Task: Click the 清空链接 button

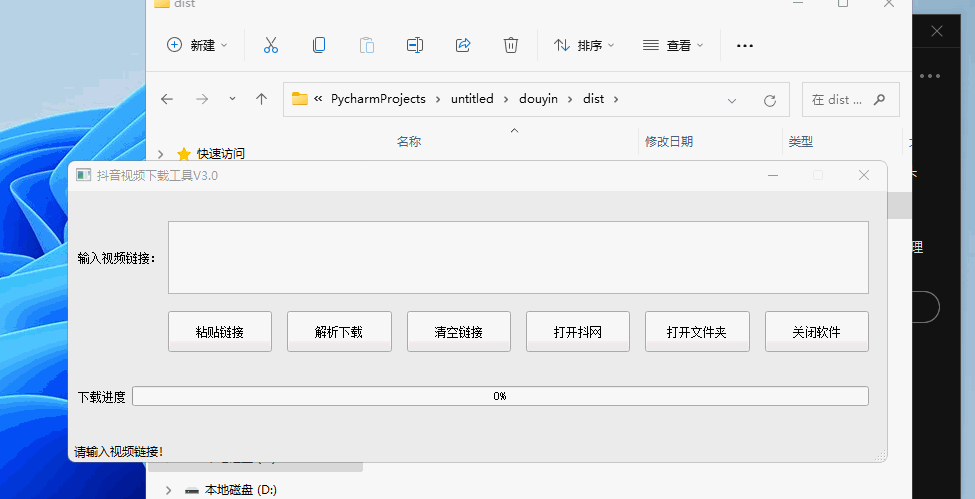Action: [x=459, y=332]
